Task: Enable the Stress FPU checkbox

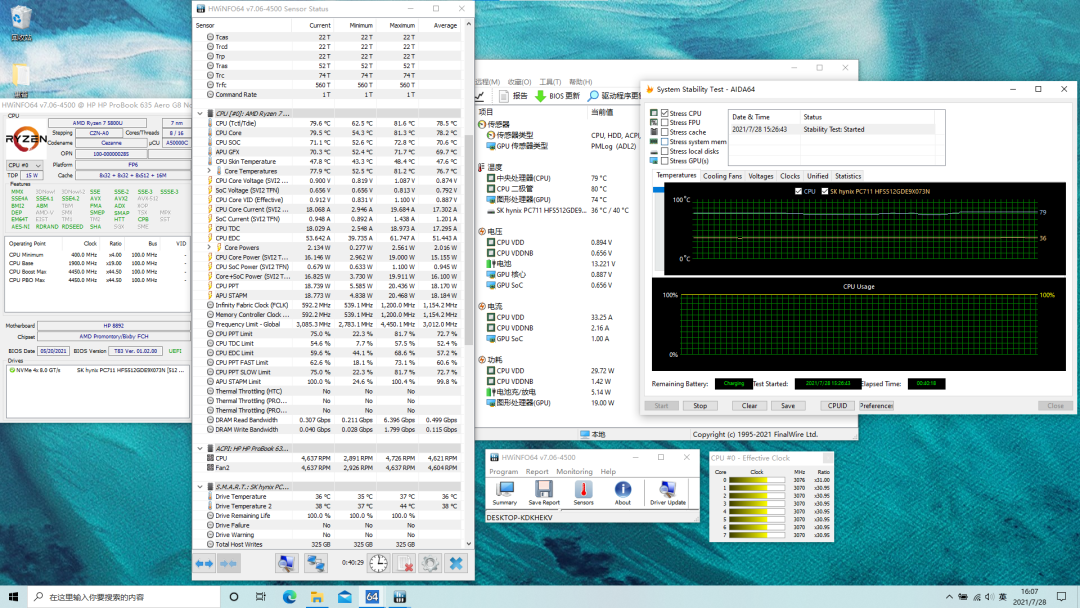Action: [x=665, y=123]
